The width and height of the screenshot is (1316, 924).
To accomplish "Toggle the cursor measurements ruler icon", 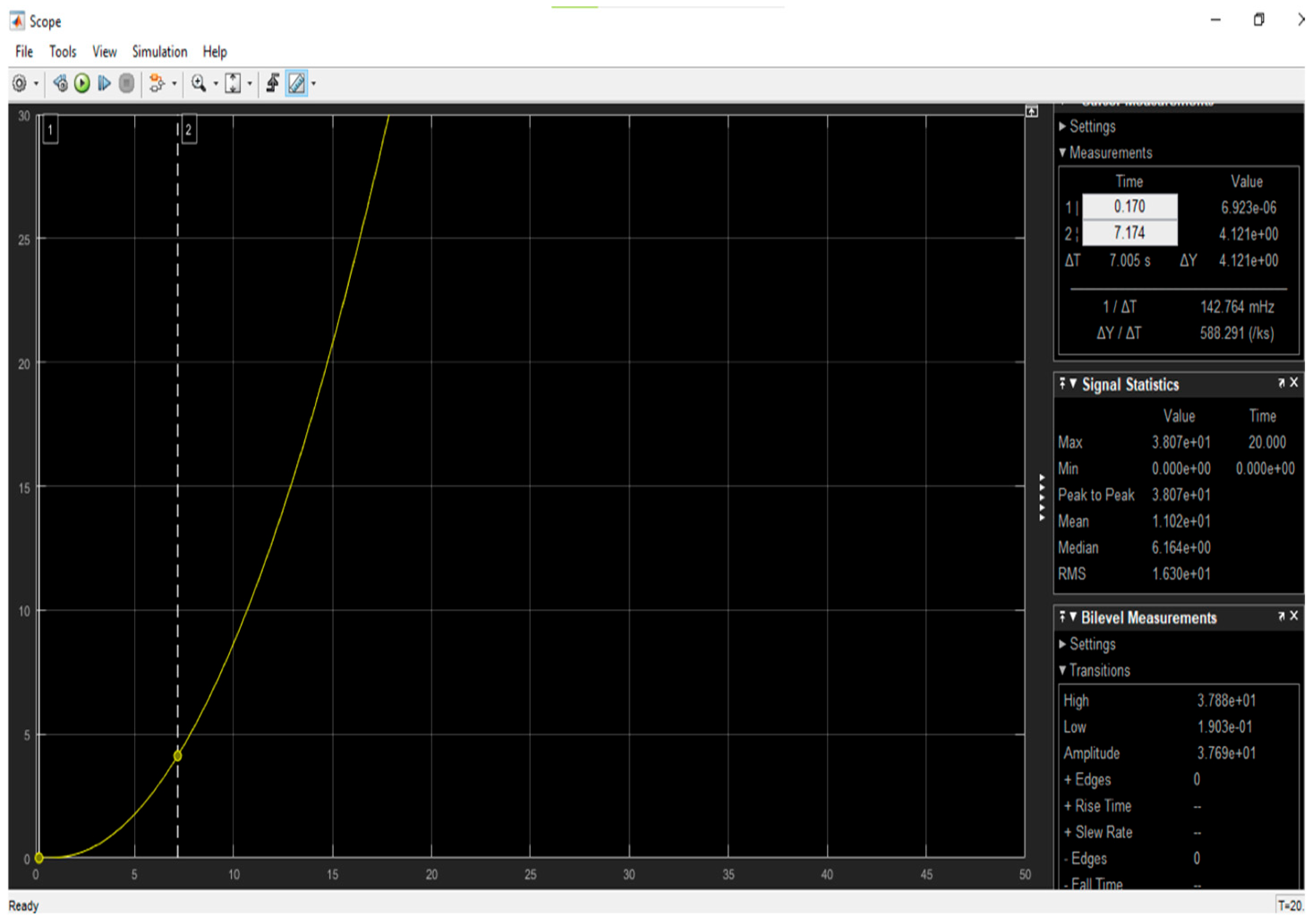I will [297, 84].
